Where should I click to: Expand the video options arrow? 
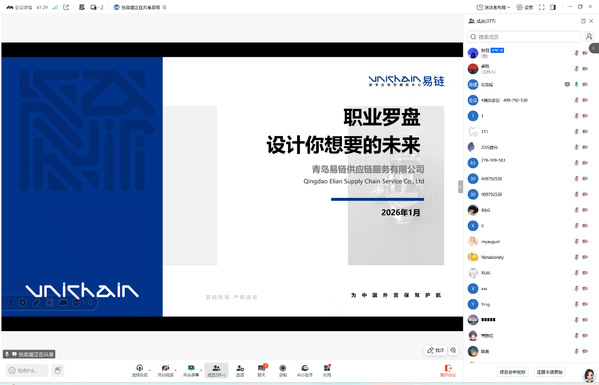[175, 370]
